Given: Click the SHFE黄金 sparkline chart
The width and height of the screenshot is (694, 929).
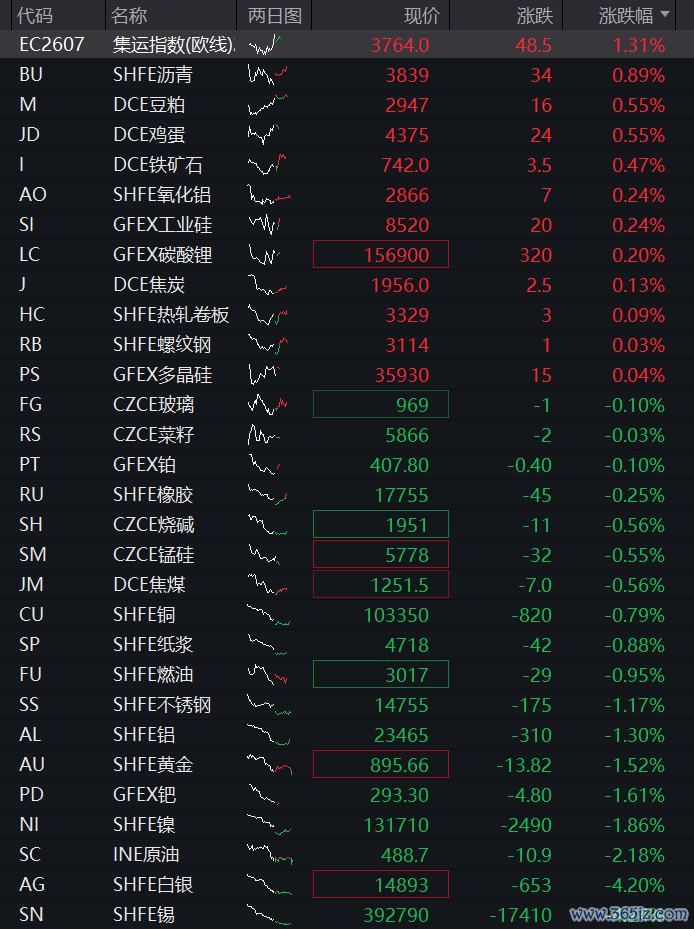Looking at the screenshot, I should 270,764.
